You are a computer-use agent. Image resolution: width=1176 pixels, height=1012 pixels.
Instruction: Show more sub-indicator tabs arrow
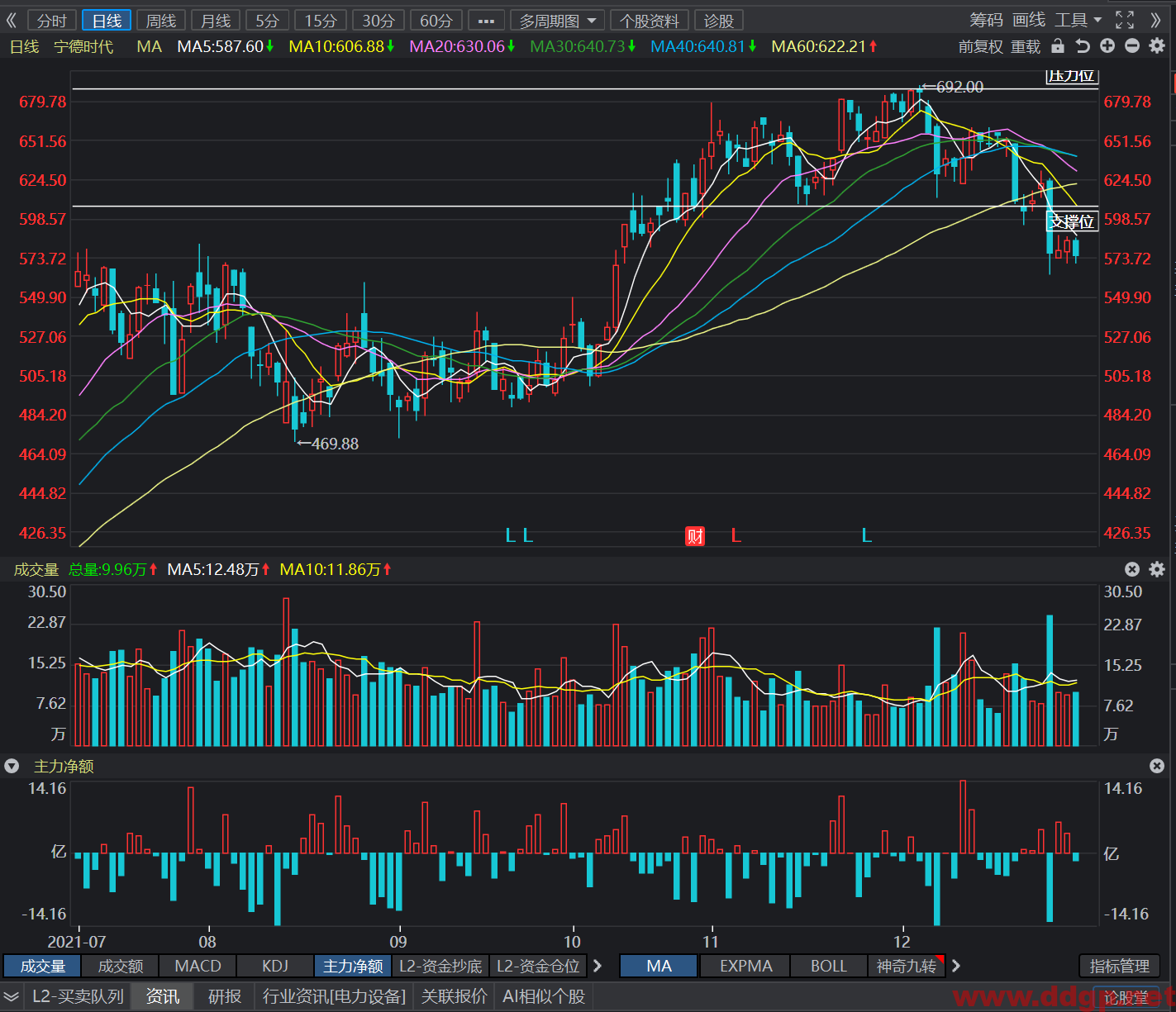pyautogui.click(x=598, y=966)
